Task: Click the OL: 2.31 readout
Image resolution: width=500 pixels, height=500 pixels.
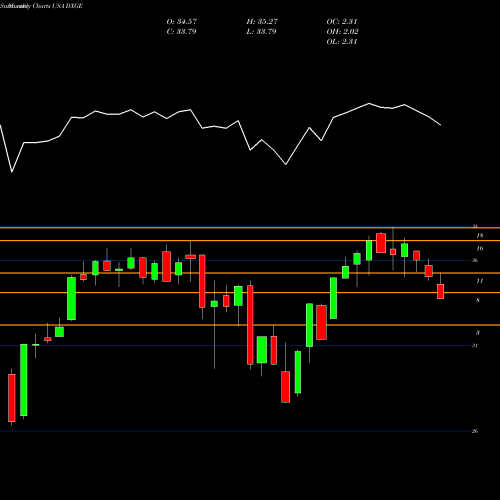Action: pyautogui.click(x=342, y=42)
